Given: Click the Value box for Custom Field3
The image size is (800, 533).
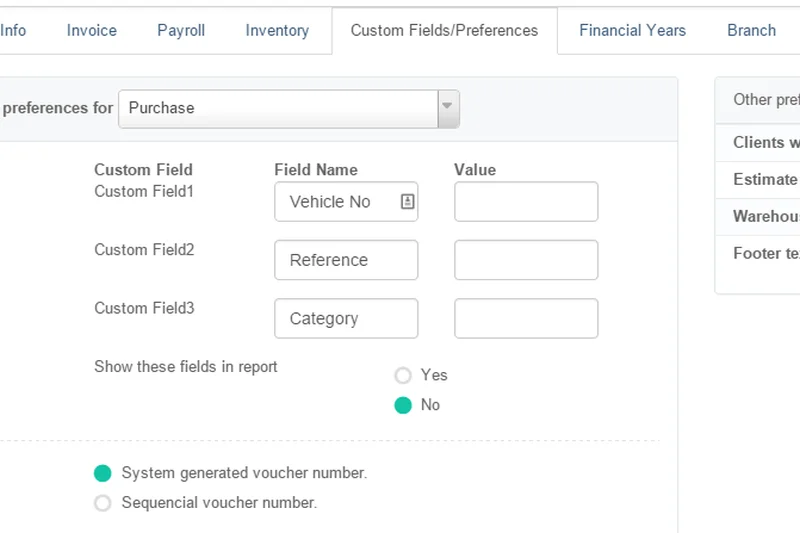Looking at the screenshot, I should (526, 319).
